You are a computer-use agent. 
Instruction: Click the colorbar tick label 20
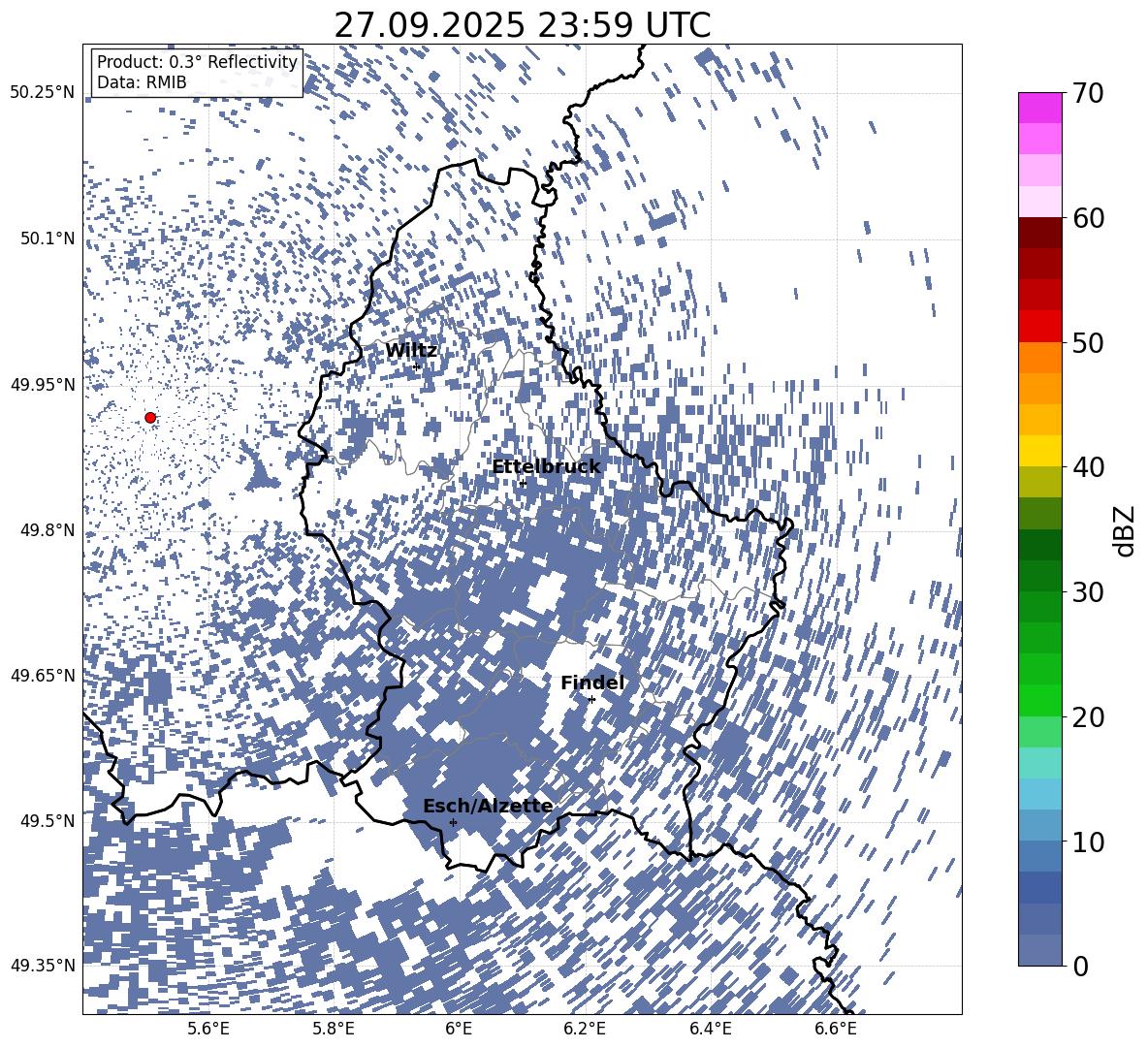(1089, 716)
